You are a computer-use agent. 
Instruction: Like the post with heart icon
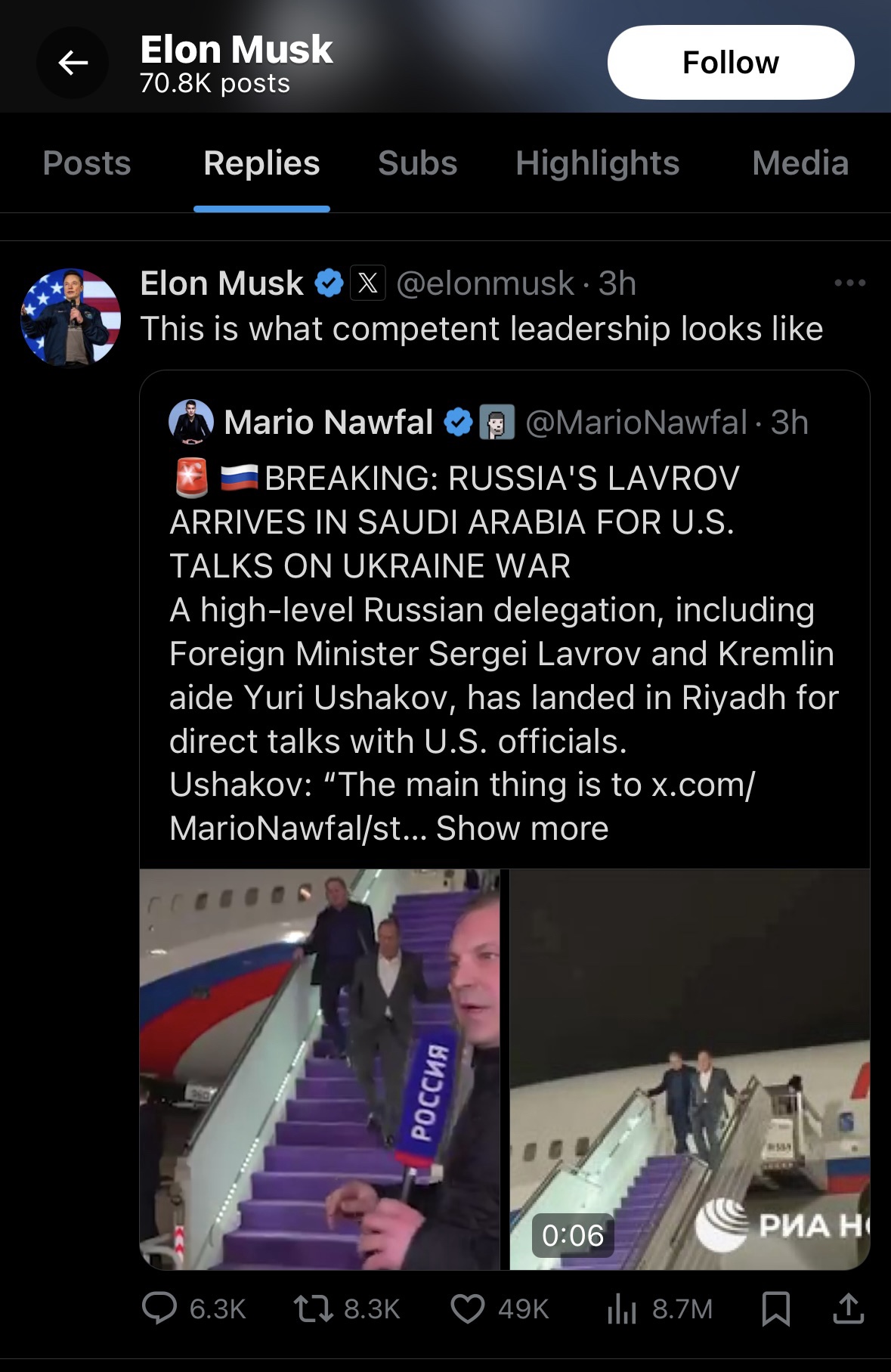click(x=468, y=1309)
